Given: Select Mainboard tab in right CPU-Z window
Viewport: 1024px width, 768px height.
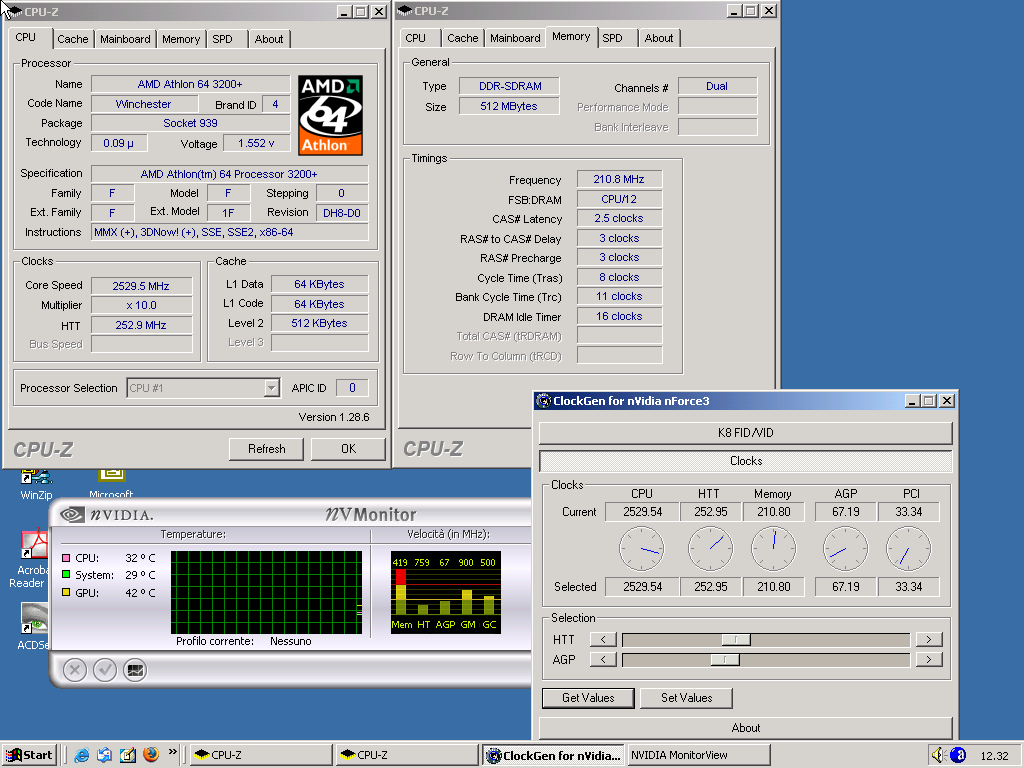Looking at the screenshot, I should (515, 38).
